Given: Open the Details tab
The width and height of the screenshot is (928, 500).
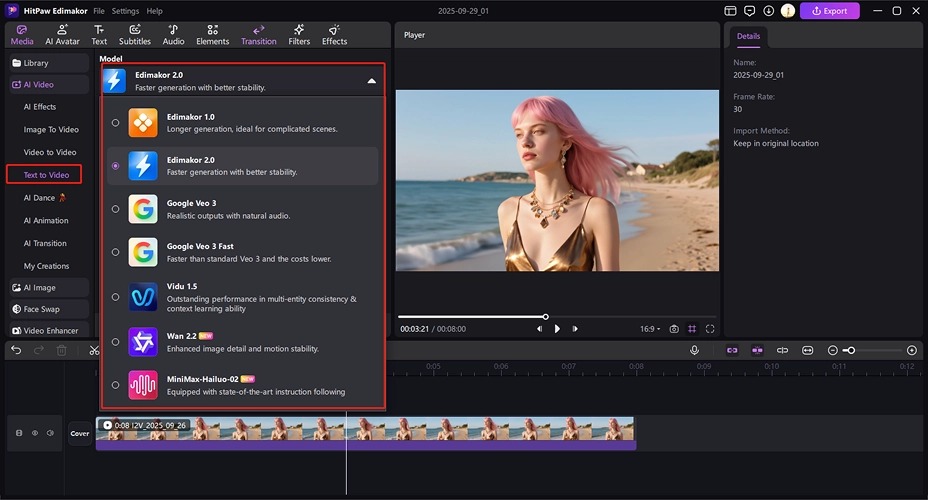Looking at the screenshot, I should tap(748, 36).
